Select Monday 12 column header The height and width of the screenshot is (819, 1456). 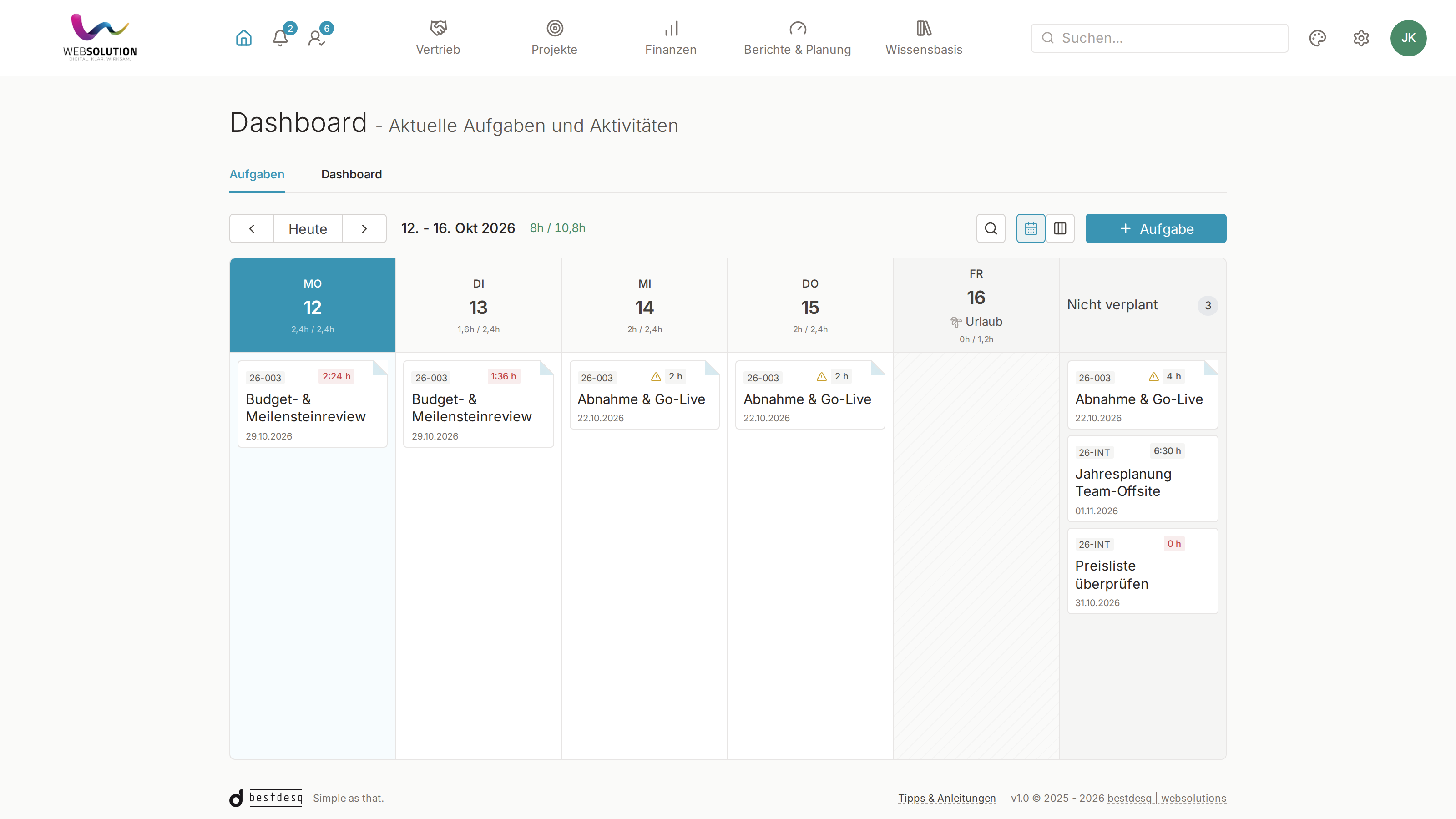point(313,305)
